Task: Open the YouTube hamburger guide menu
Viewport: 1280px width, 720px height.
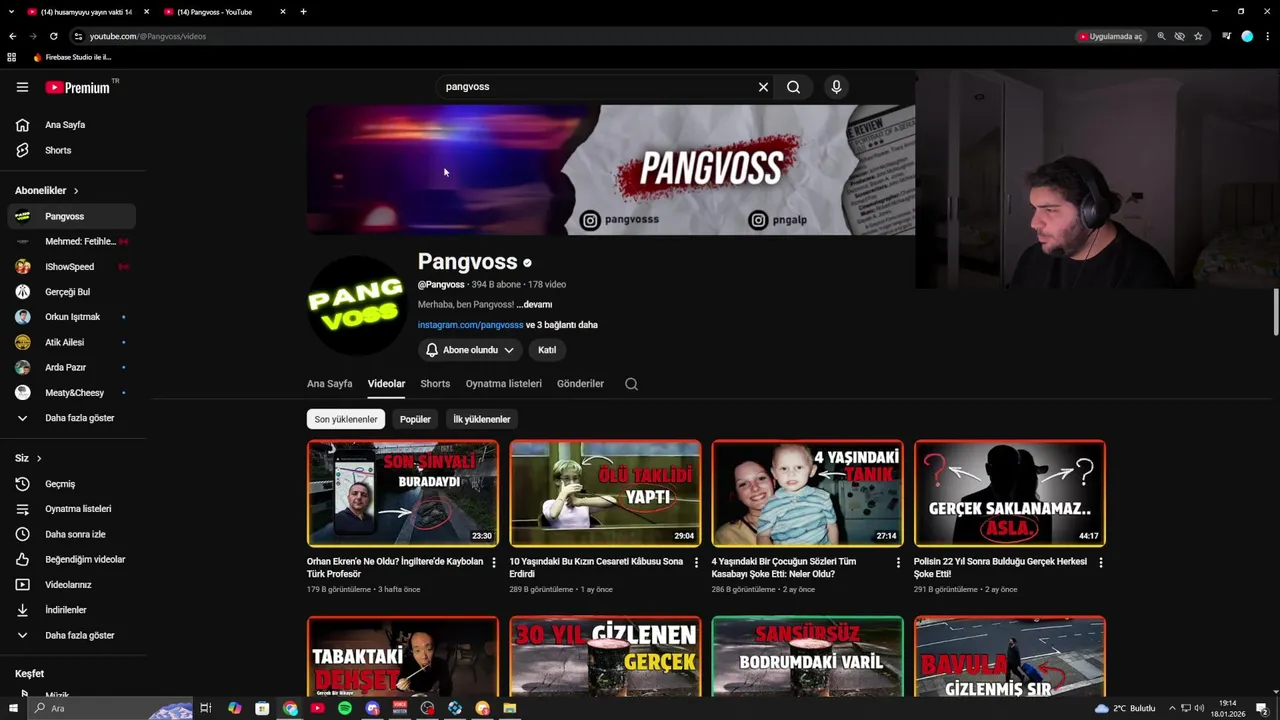Action: point(22,87)
